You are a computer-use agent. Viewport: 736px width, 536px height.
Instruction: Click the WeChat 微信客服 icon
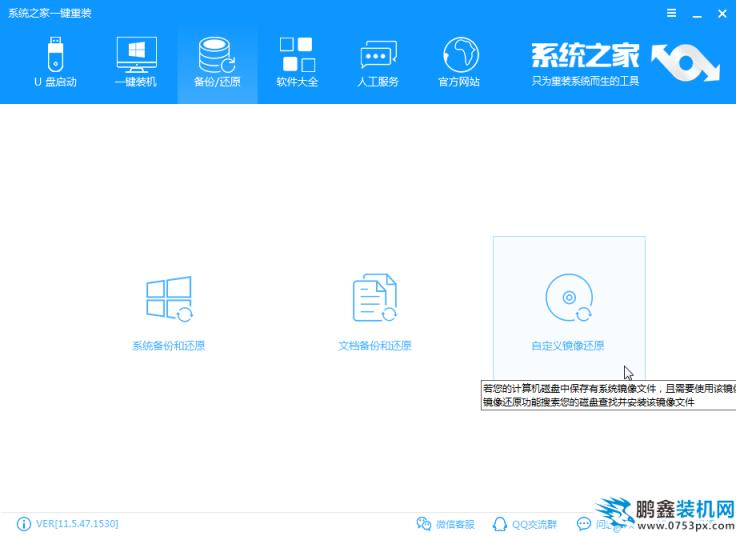424,523
